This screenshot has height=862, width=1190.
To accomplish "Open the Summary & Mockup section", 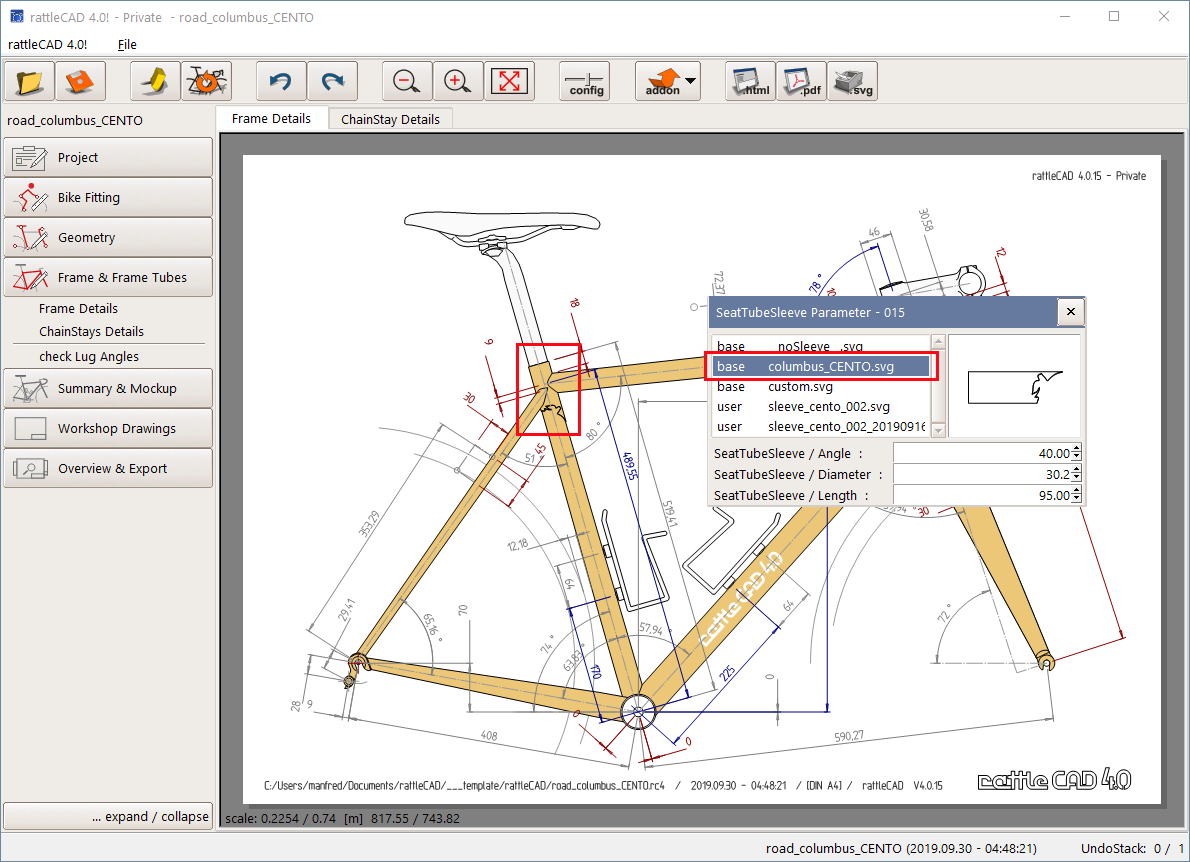I will click(108, 389).
